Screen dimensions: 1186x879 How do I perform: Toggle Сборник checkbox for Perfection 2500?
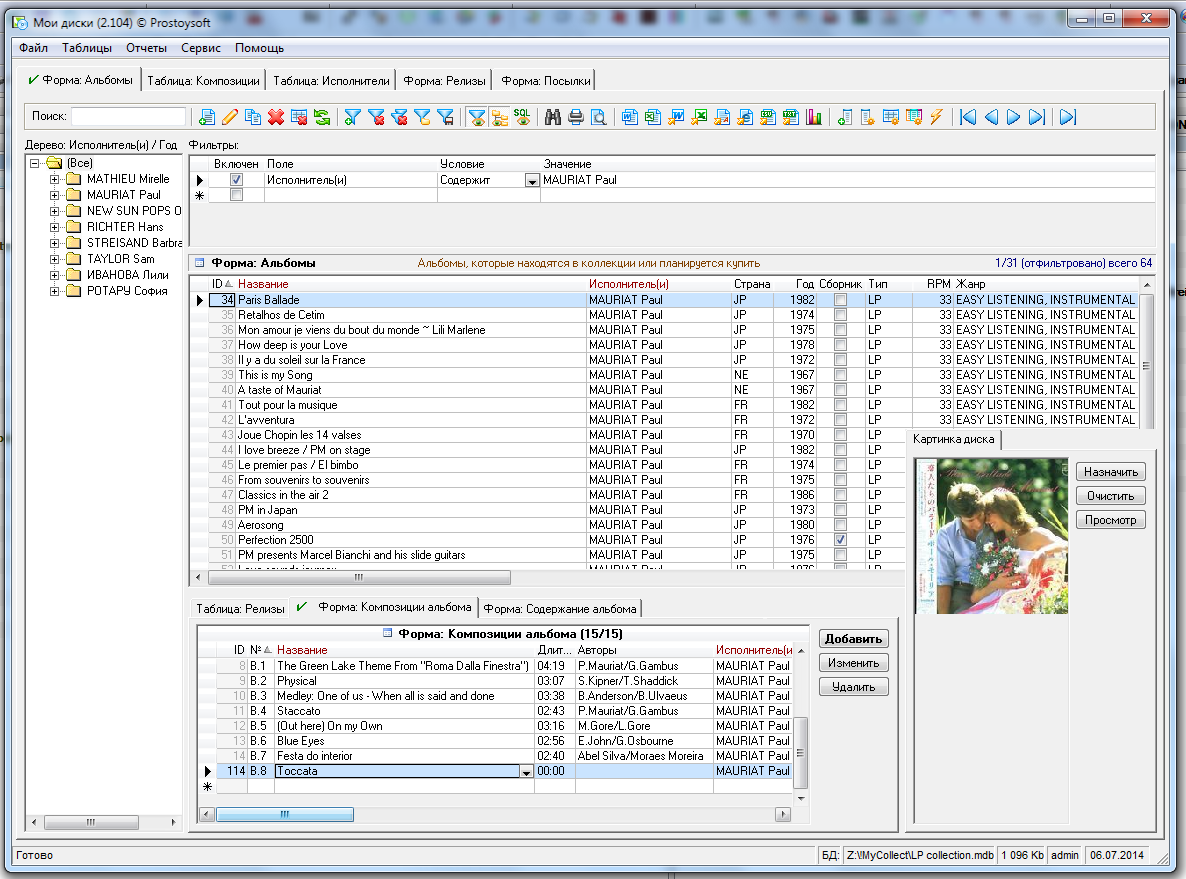[840, 540]
